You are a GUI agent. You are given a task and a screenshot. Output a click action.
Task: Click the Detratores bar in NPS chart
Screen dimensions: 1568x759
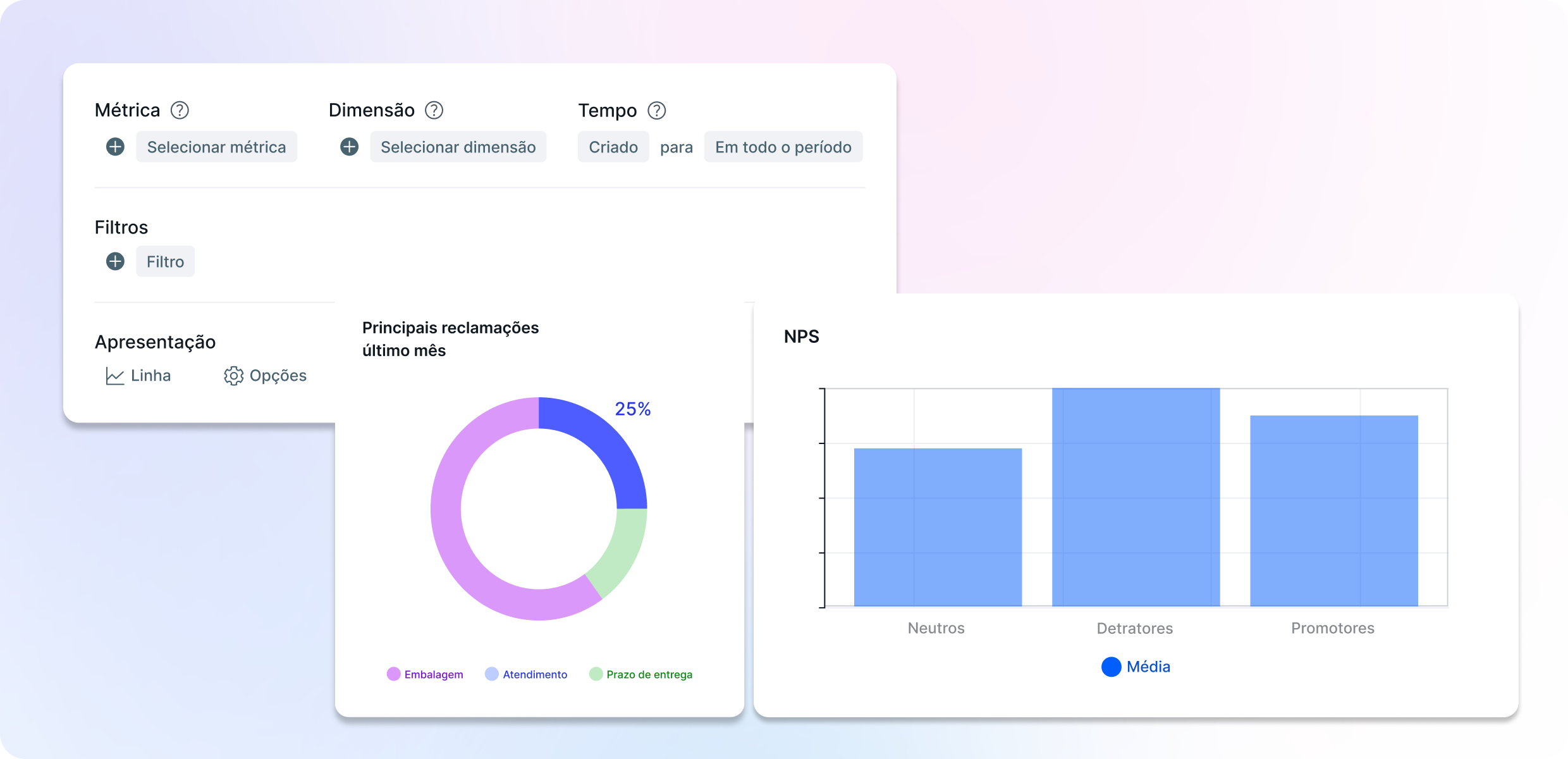(x=1136, y=497)
